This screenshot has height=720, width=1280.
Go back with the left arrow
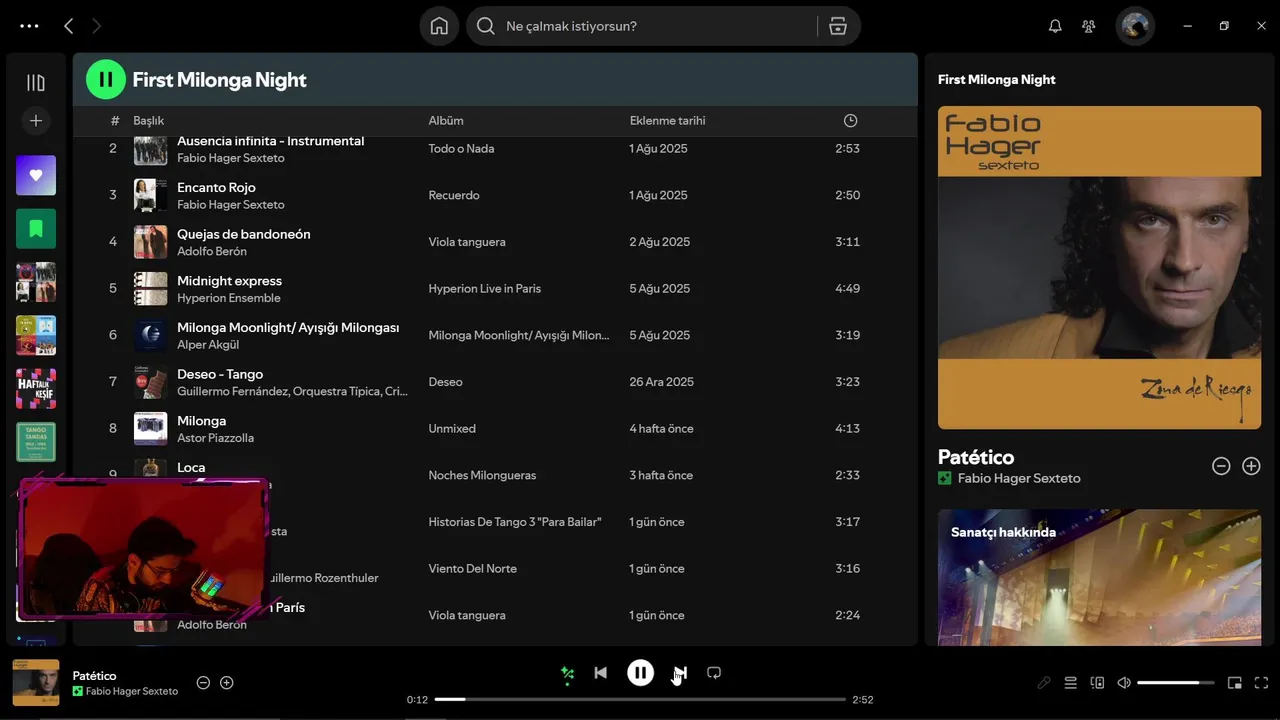(x=68, y=27)
